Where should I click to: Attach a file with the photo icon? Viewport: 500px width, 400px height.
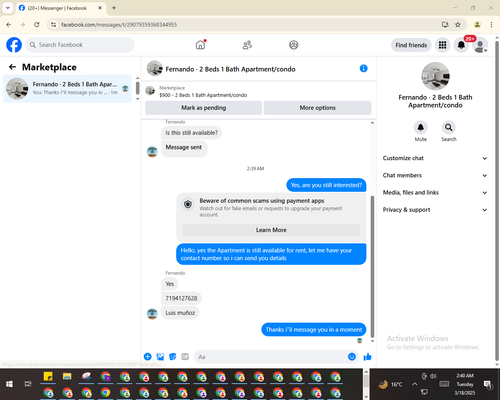point(160,357)
